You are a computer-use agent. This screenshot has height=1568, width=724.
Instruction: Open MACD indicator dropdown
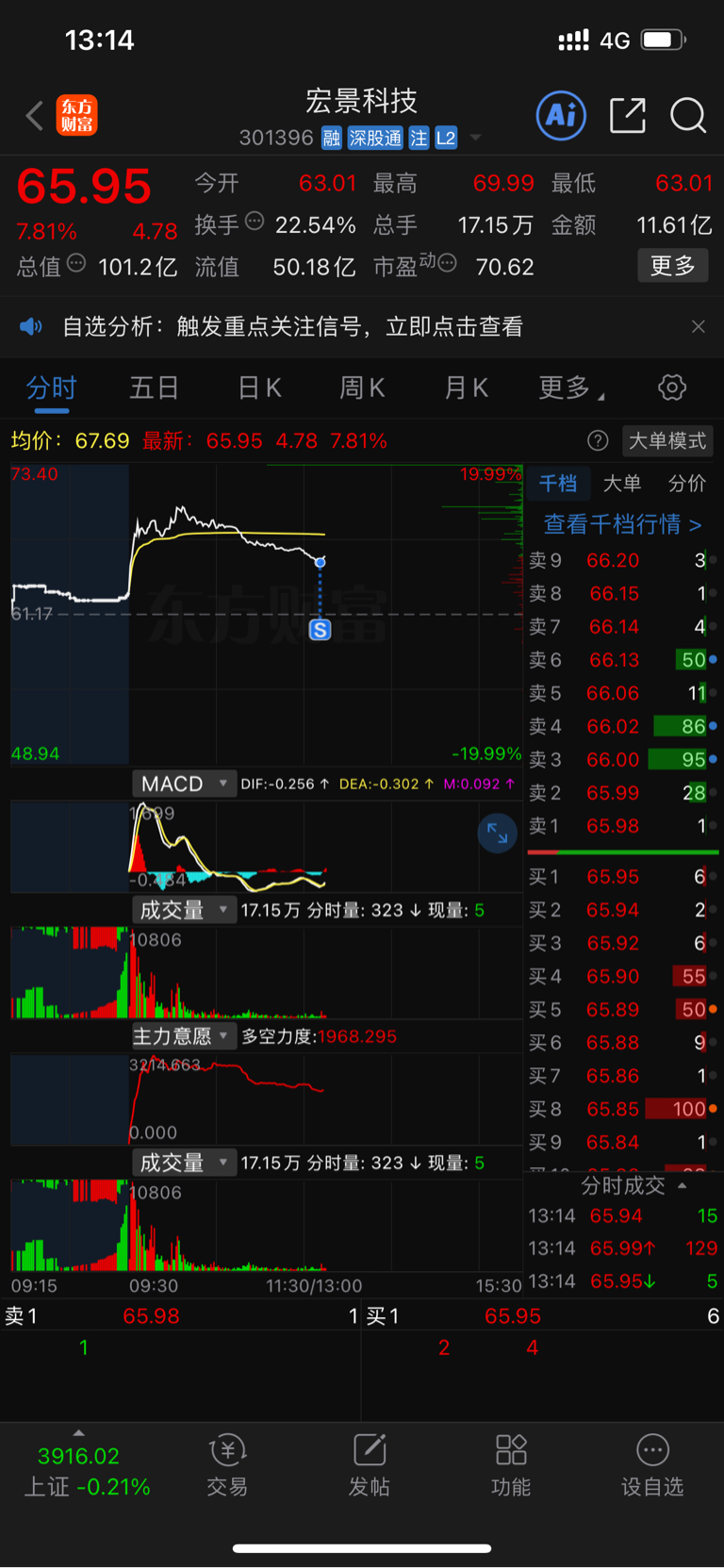(184, 784)
